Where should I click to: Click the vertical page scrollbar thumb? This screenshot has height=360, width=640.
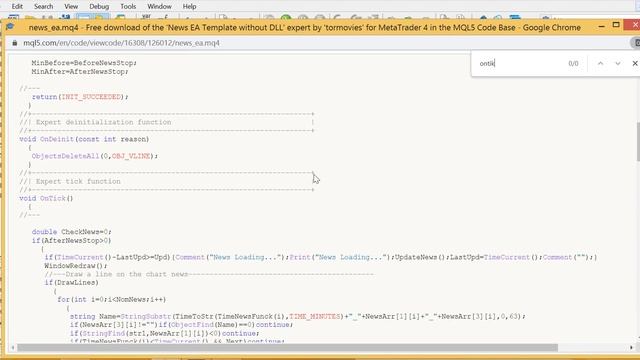[638, 142]
